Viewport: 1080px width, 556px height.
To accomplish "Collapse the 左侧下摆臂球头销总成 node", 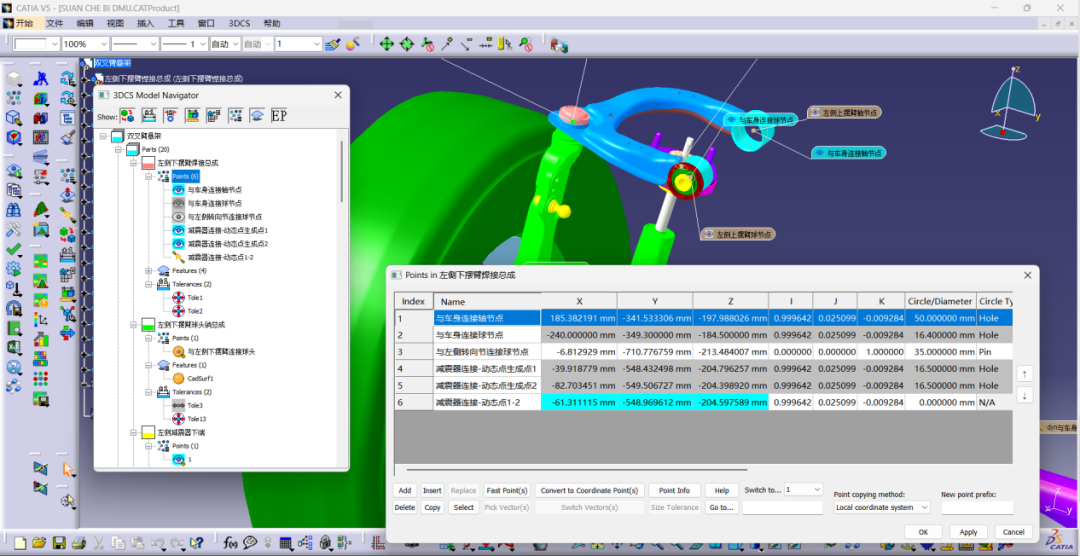I will tap(133, 325).
